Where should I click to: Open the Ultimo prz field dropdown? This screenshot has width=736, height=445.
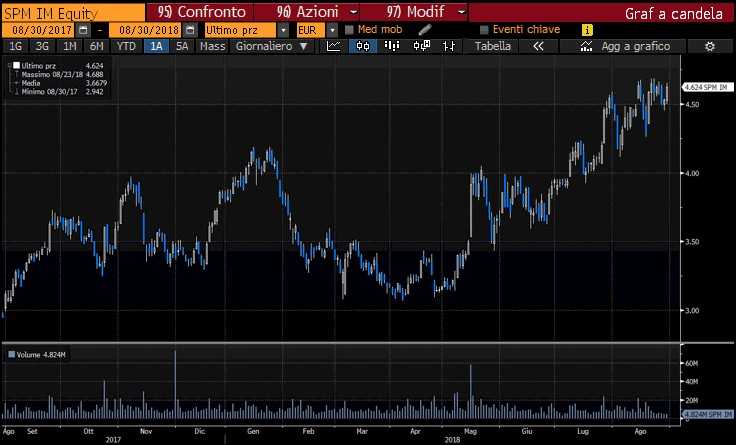[283, 30]
